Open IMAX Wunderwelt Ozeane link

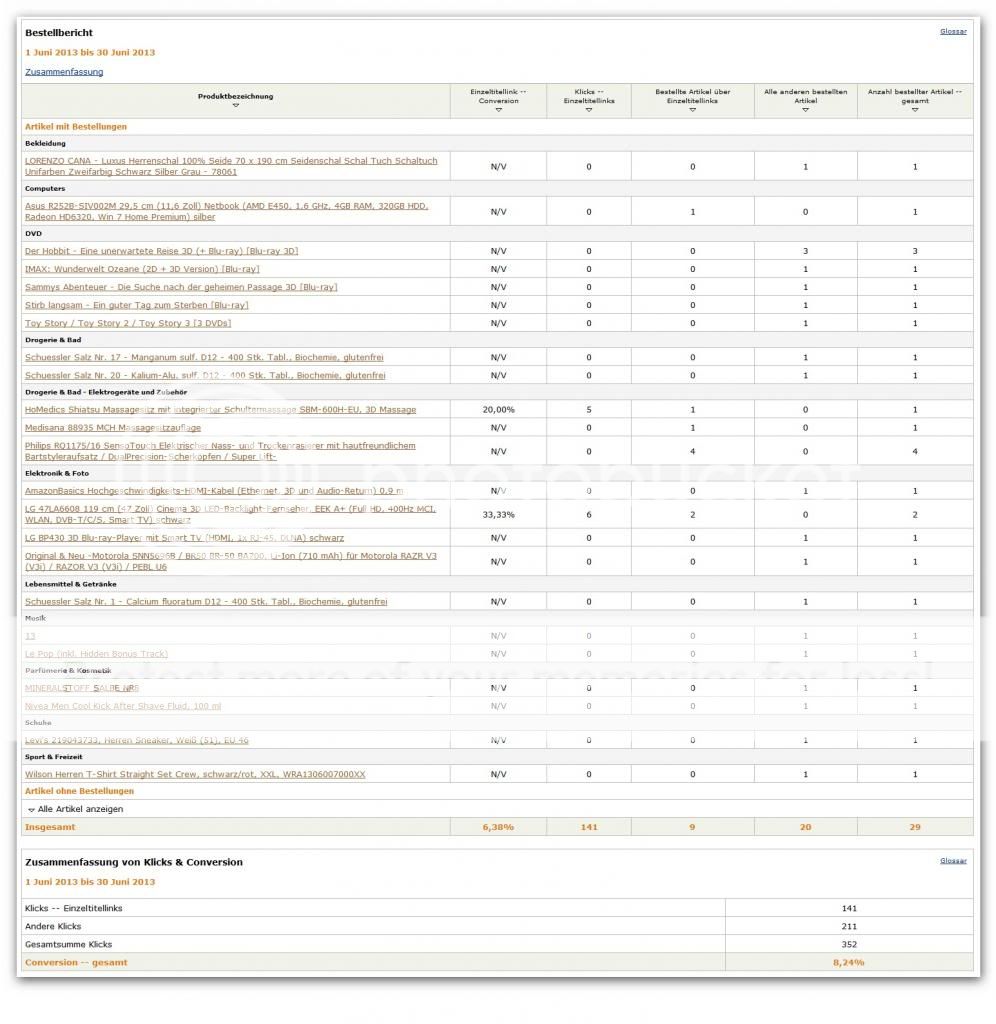142,269
